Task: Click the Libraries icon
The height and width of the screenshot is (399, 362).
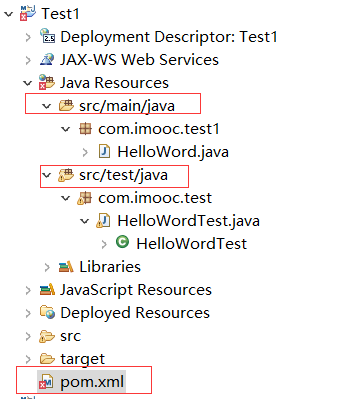Action: tap(66, 267)
